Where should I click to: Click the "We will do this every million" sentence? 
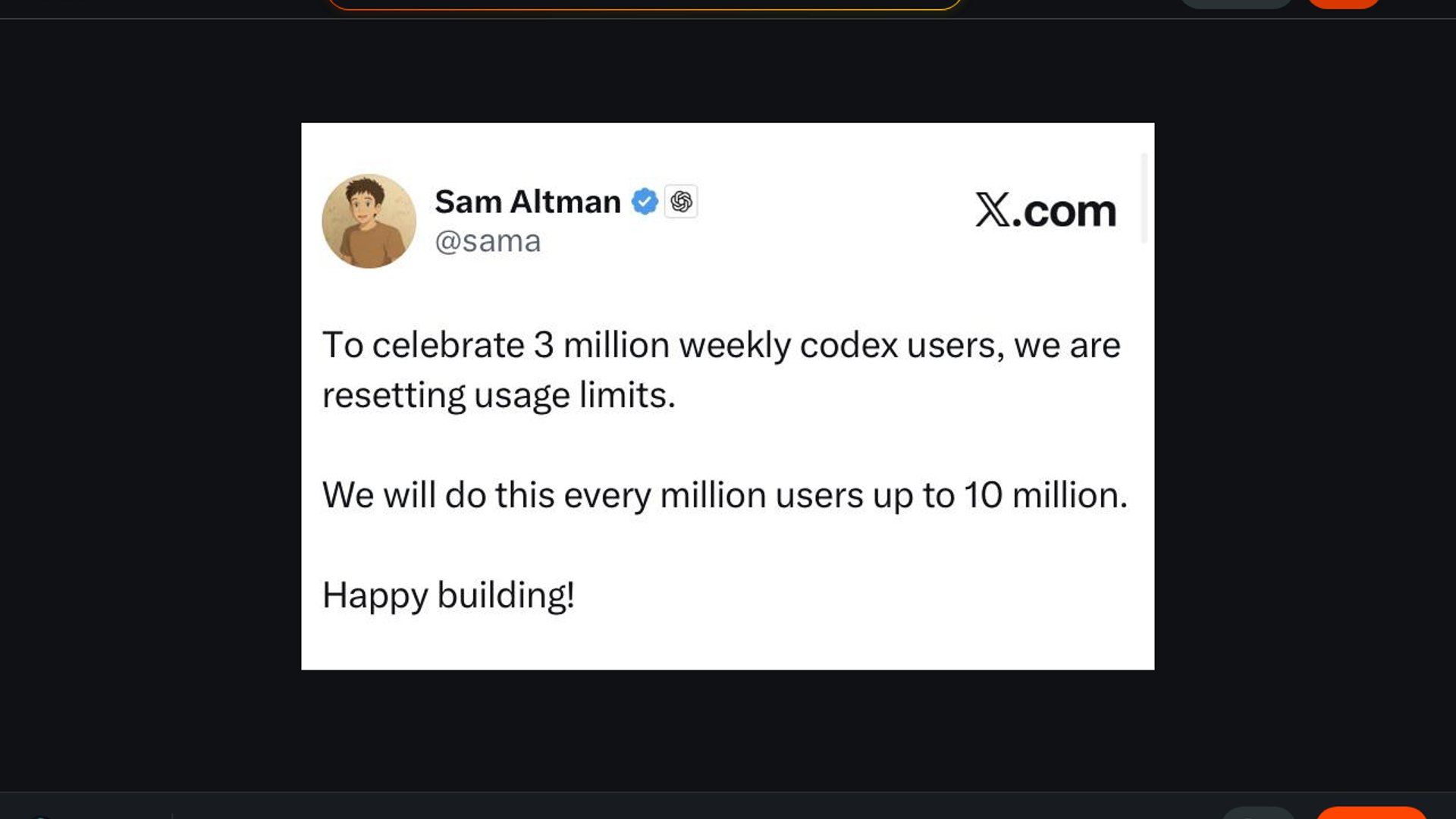pyautogui.click(x=724, y=495)
